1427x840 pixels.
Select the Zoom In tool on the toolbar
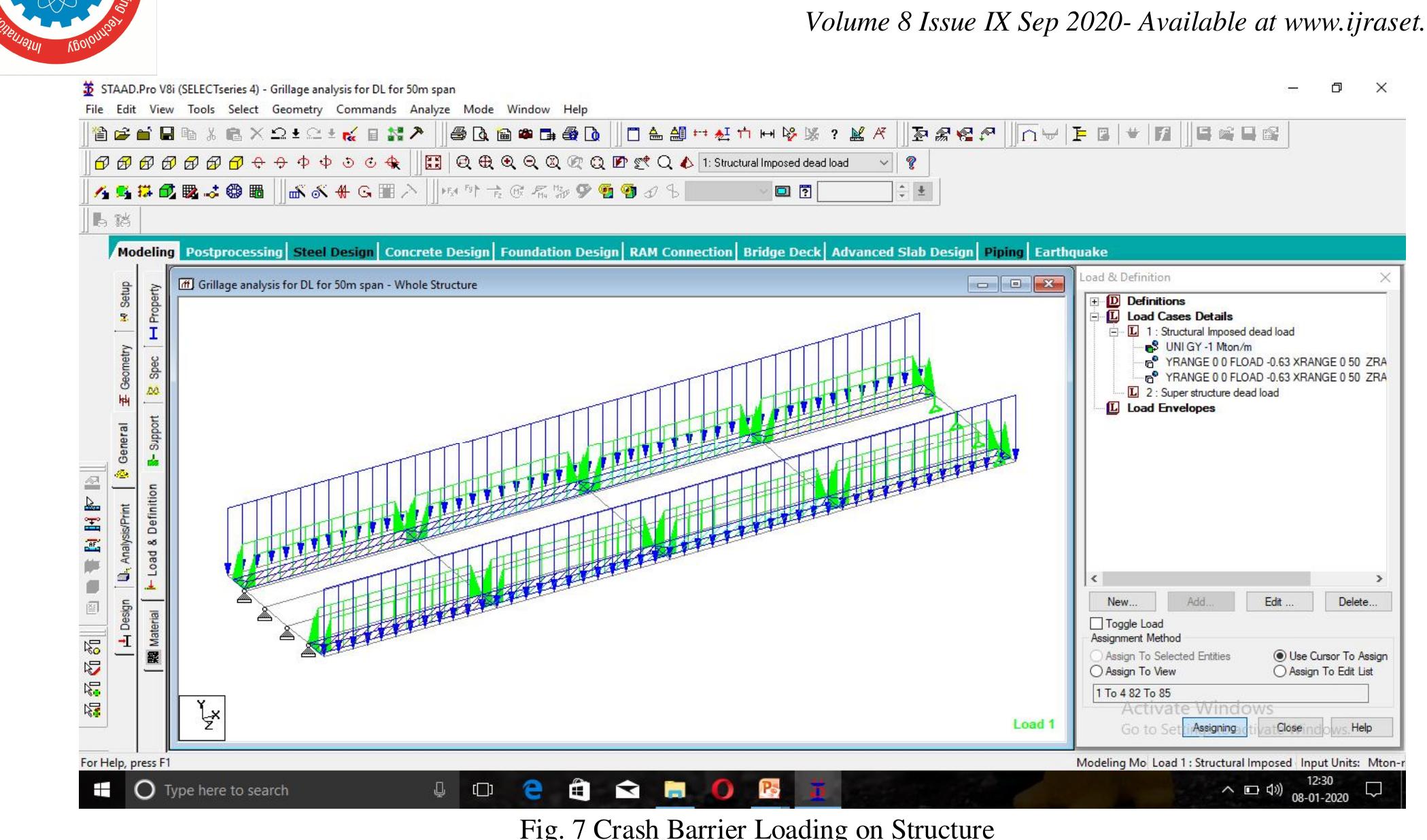[x=508, y=163]
